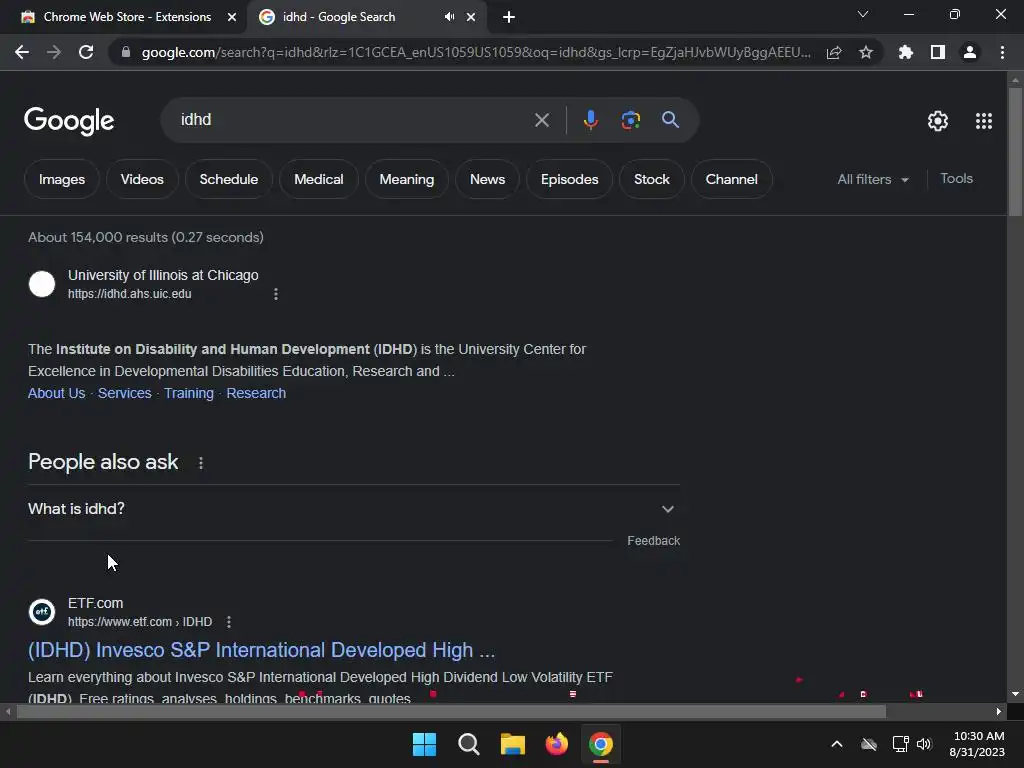Close the idhd Google Search tab
Viewport: 1024px width, 768px height.
tap(471, 17)
